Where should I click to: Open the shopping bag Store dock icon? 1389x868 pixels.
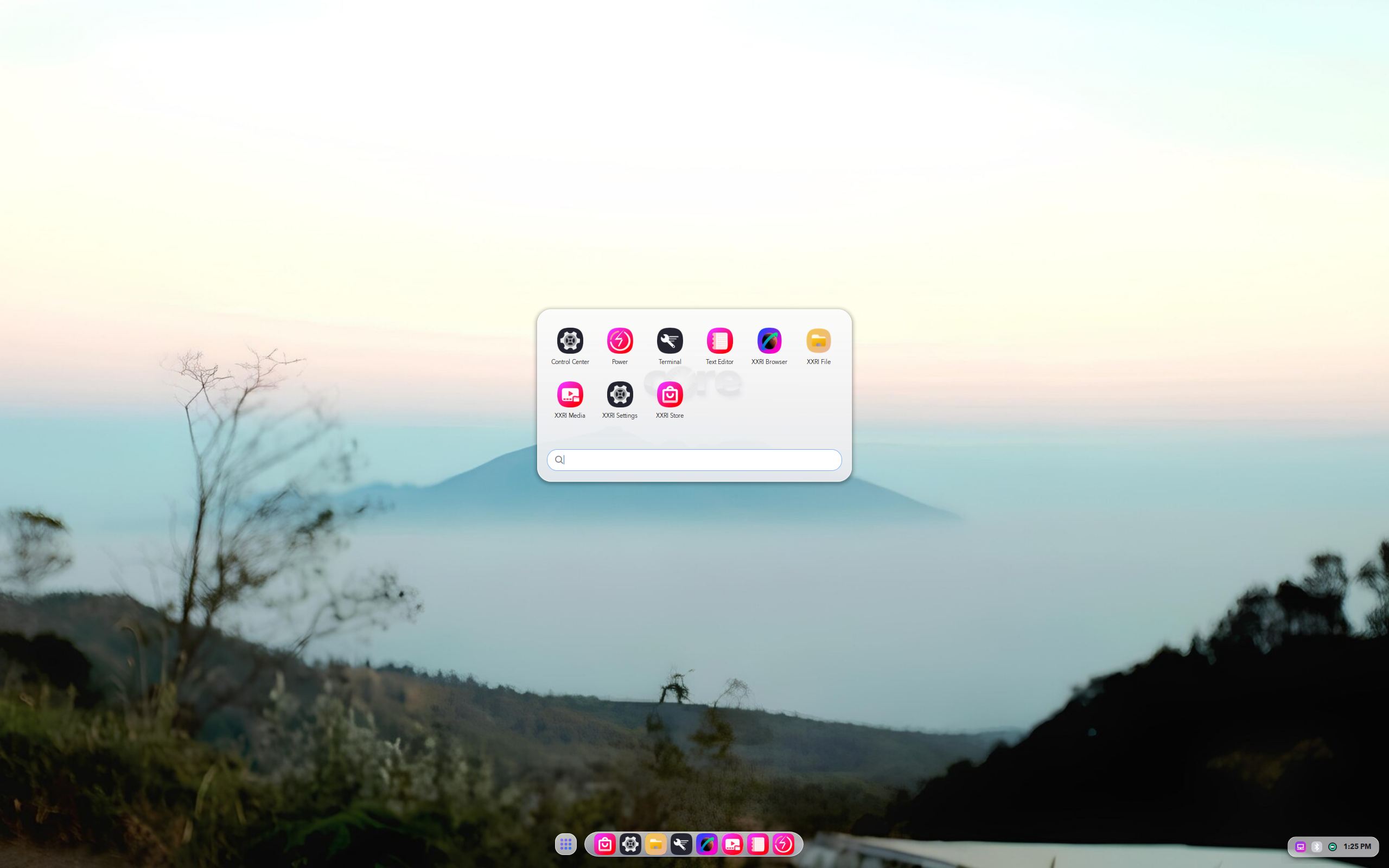pyautogui.click(x=604, y=844)
